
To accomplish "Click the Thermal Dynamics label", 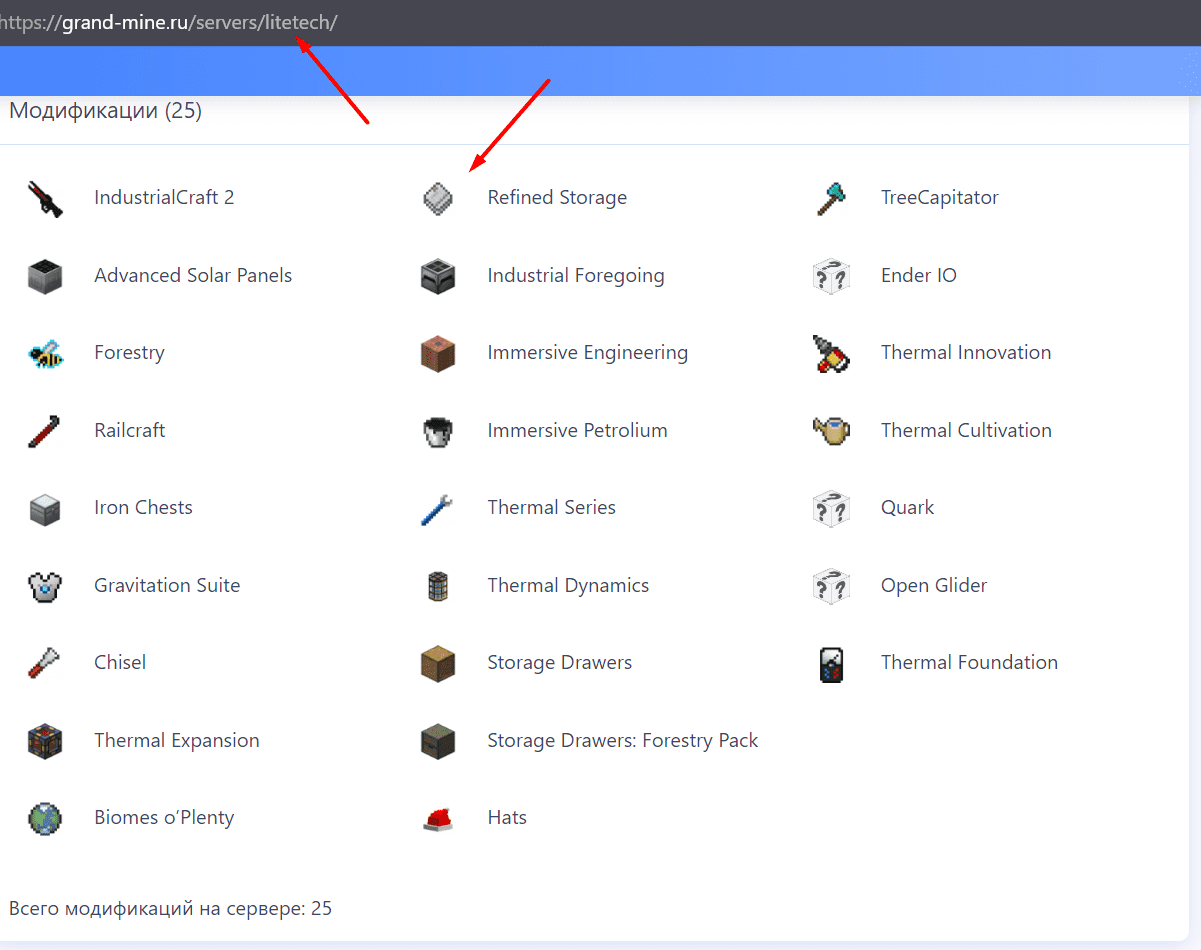I will tap(568, 586).
